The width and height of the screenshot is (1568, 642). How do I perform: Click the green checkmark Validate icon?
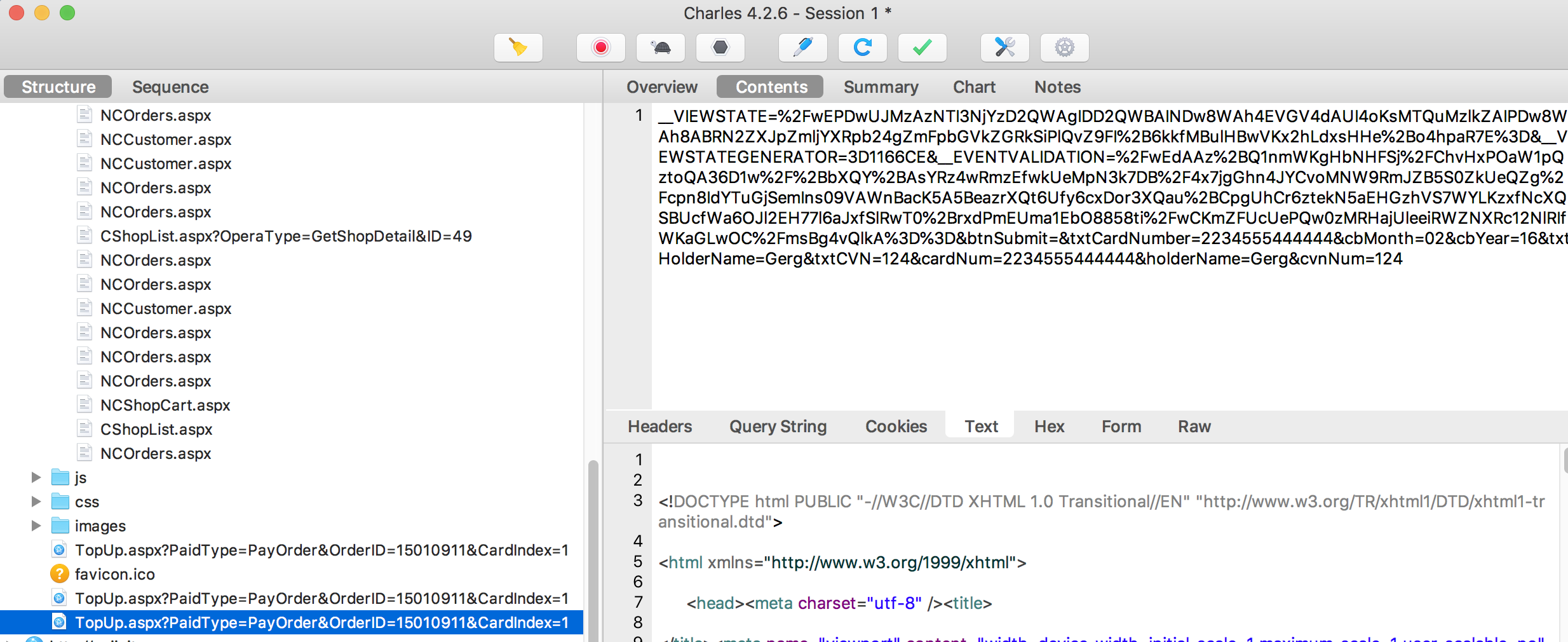[x=922, y=48]
